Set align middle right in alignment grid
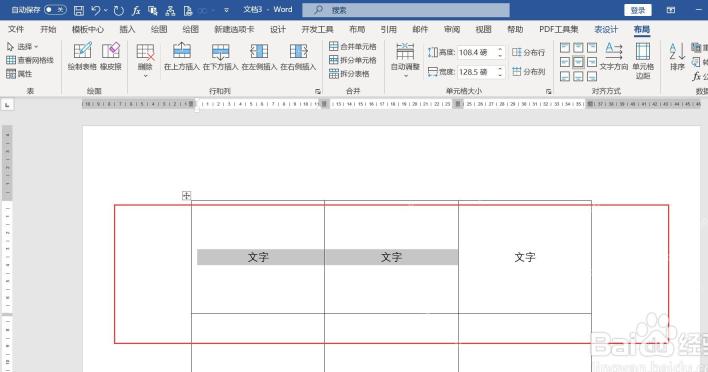This screenshot has height=372, width=708. click(592, 62)
